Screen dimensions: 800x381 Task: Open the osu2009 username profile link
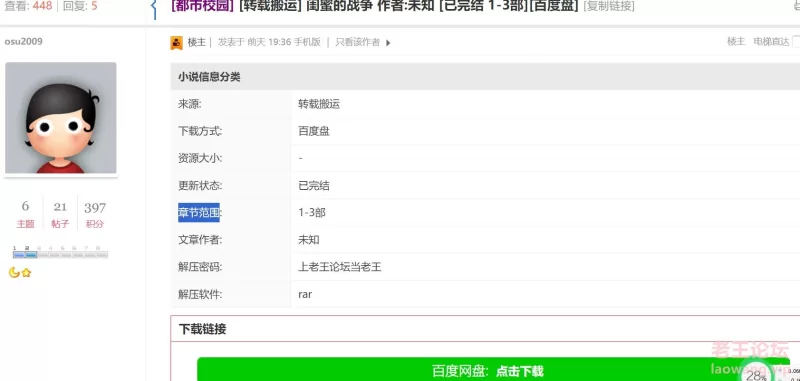pos(23,41)
